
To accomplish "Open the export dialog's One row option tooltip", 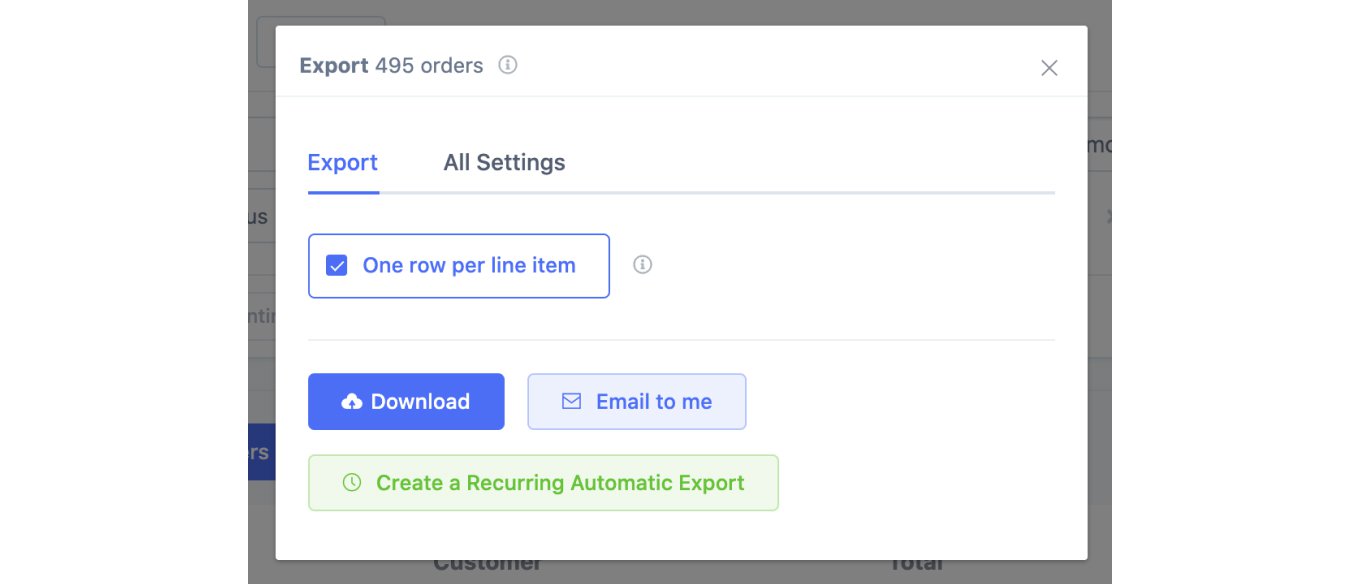I will coord(642,264).
